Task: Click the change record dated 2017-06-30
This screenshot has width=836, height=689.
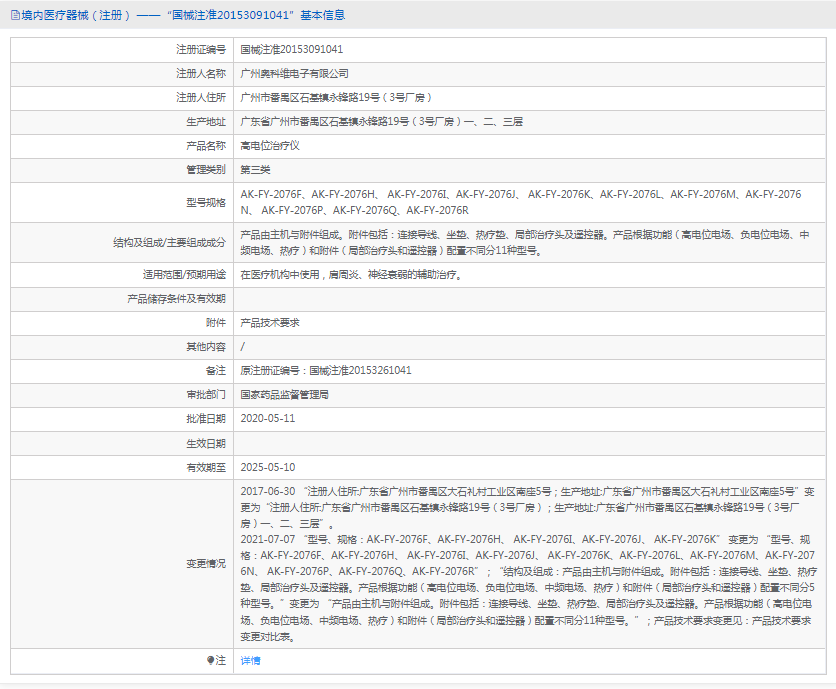Action: (527, 507)
